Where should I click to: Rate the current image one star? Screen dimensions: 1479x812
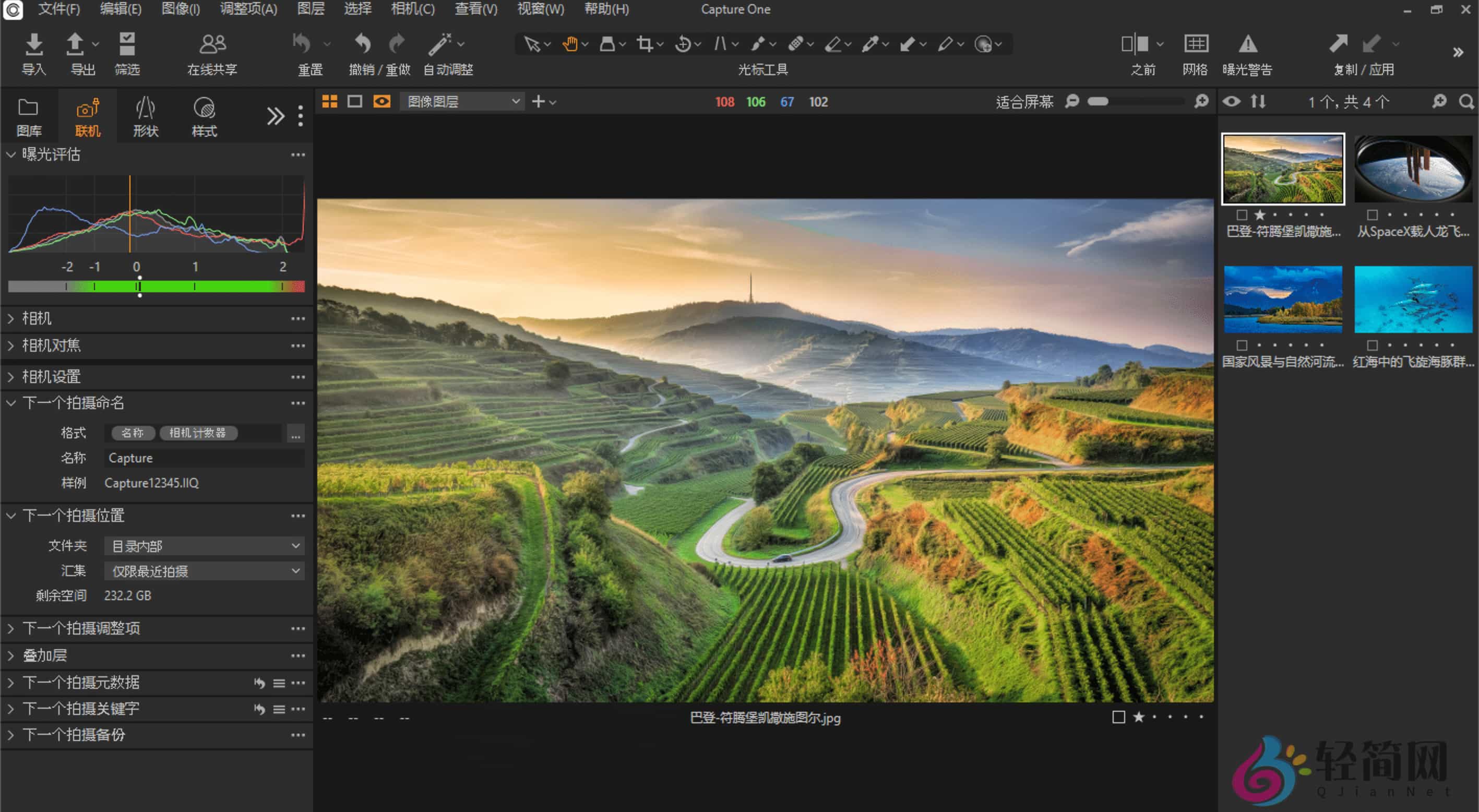point(1139,717)
